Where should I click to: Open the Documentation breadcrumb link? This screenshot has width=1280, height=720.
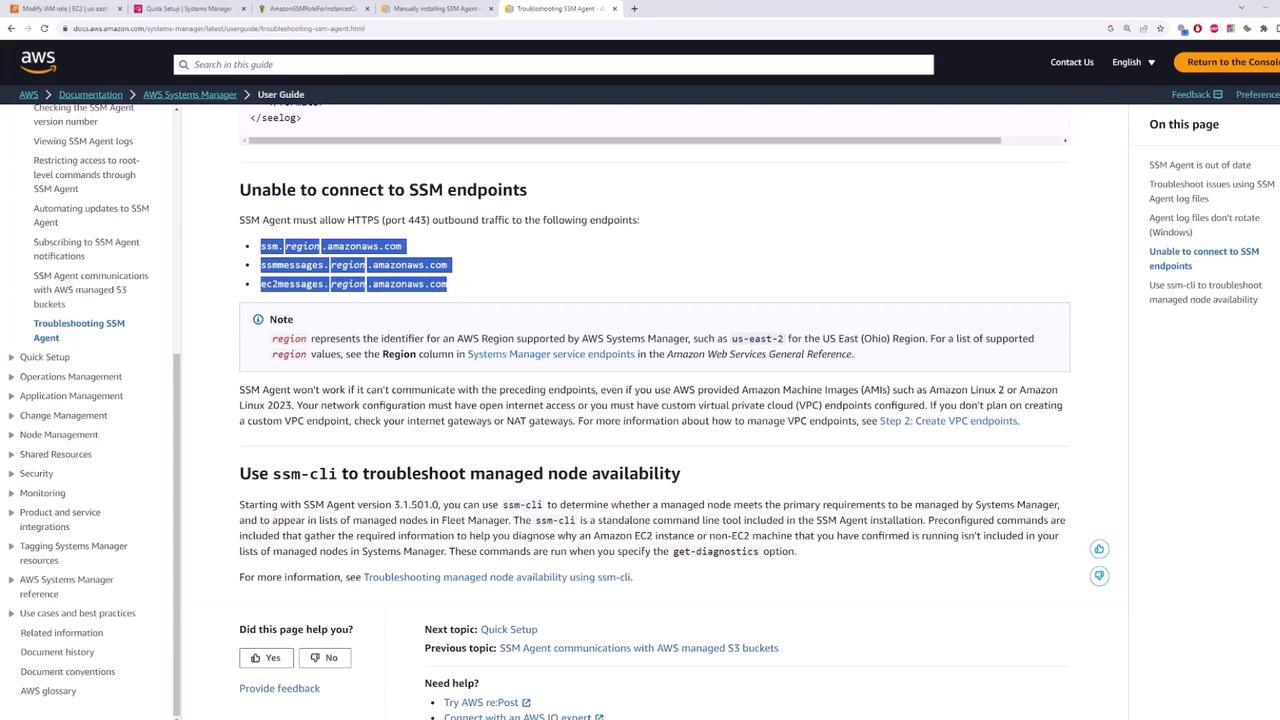click(91, 95)
